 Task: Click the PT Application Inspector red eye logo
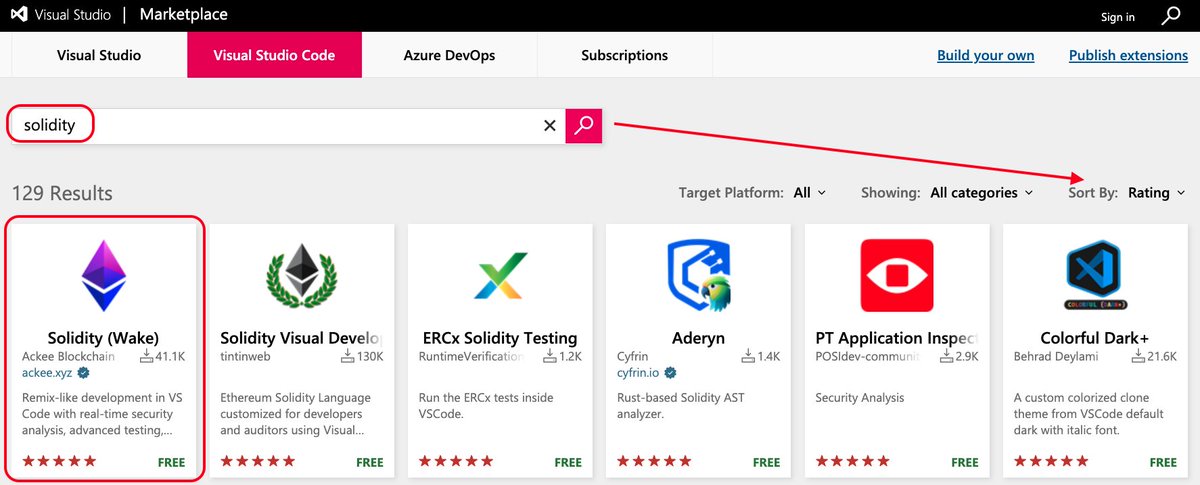coord(897,275)
